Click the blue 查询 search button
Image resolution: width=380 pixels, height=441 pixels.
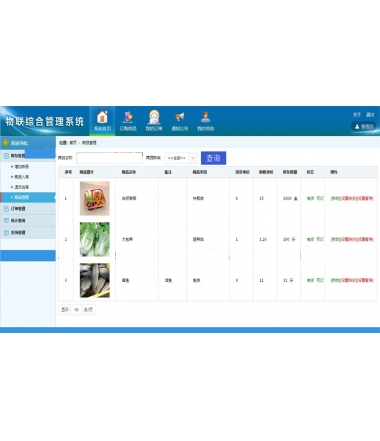pos(213,158)
